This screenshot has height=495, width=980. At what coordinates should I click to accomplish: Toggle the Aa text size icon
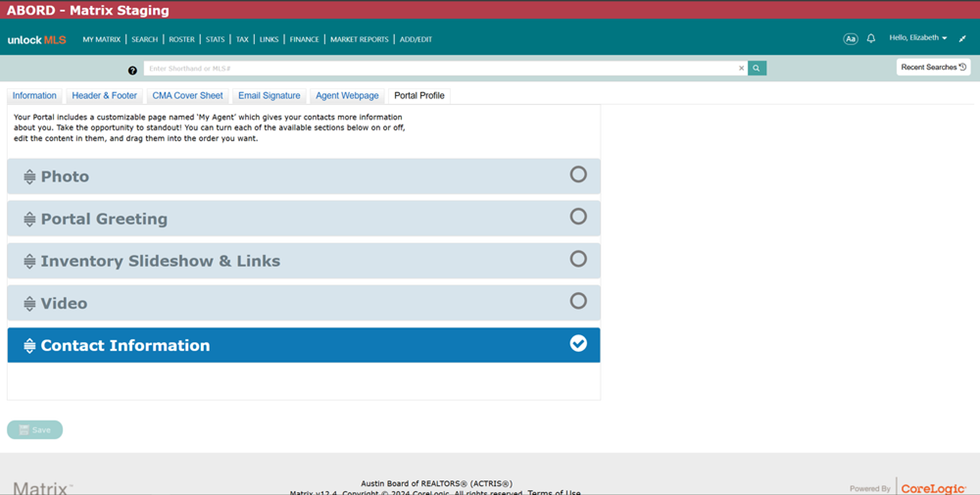pyautogui.click(x=850, y=39)
